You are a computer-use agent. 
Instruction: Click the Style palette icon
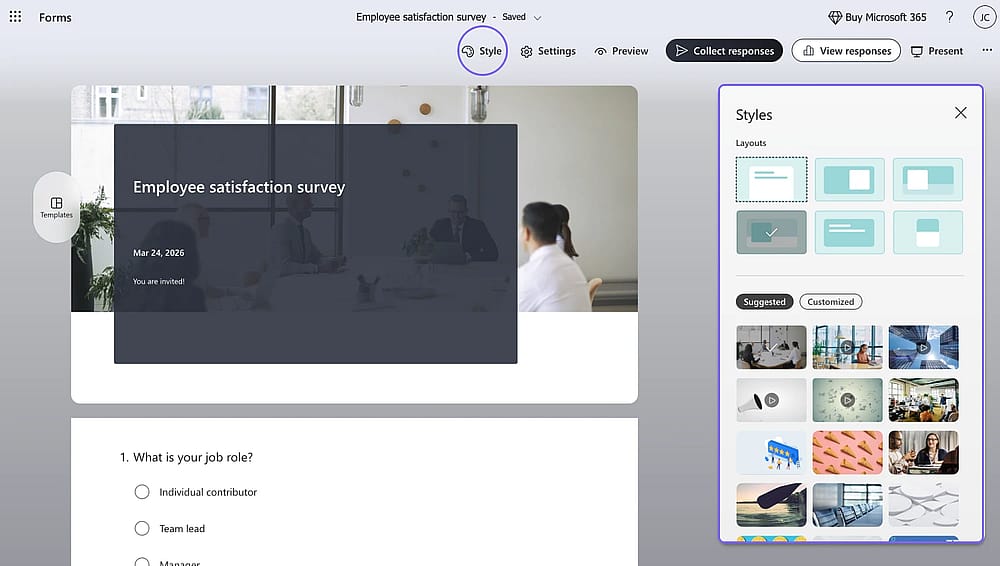click(x=467, y=51)
